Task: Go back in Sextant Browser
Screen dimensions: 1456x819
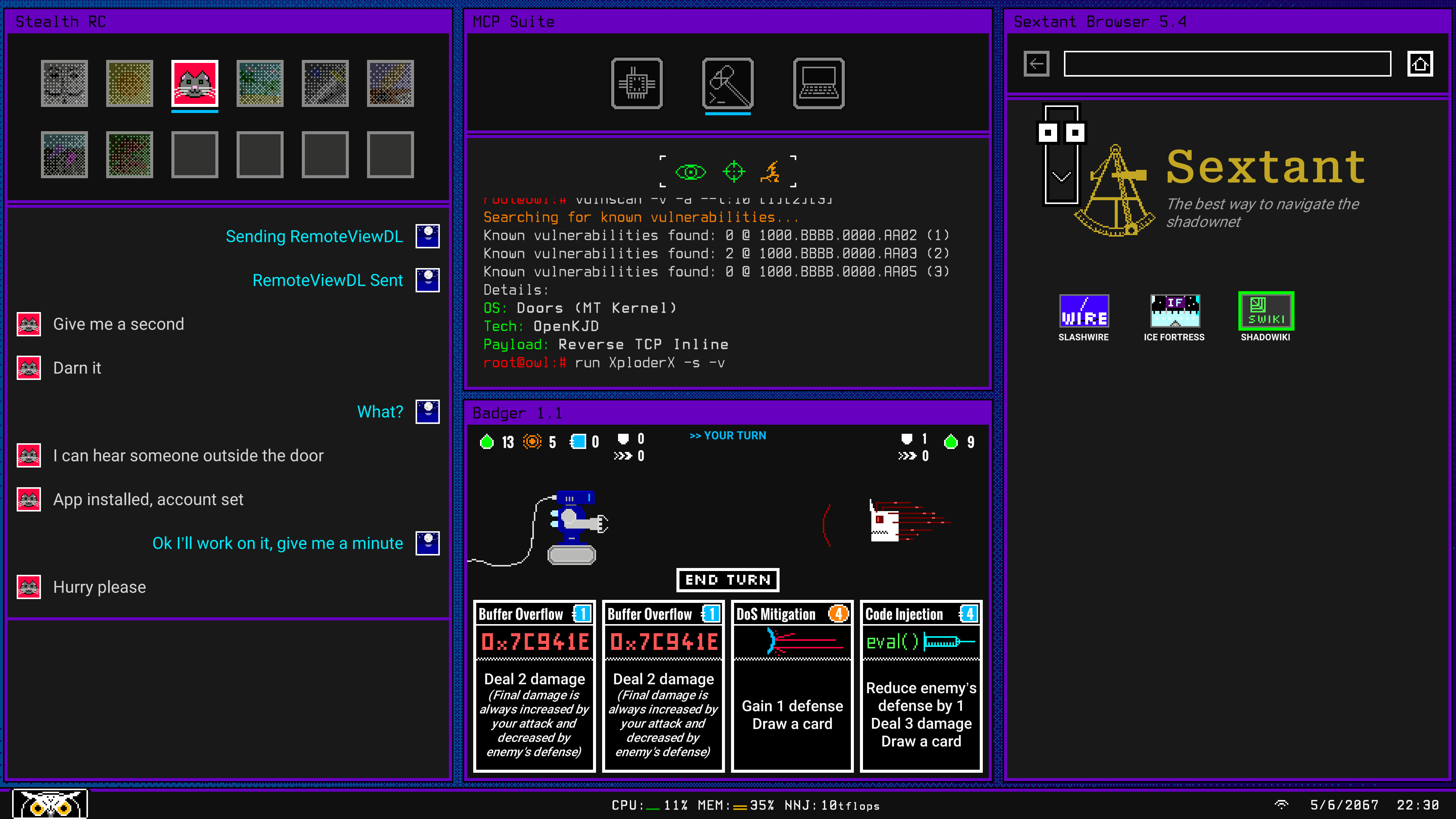Action: (1036, 64)
